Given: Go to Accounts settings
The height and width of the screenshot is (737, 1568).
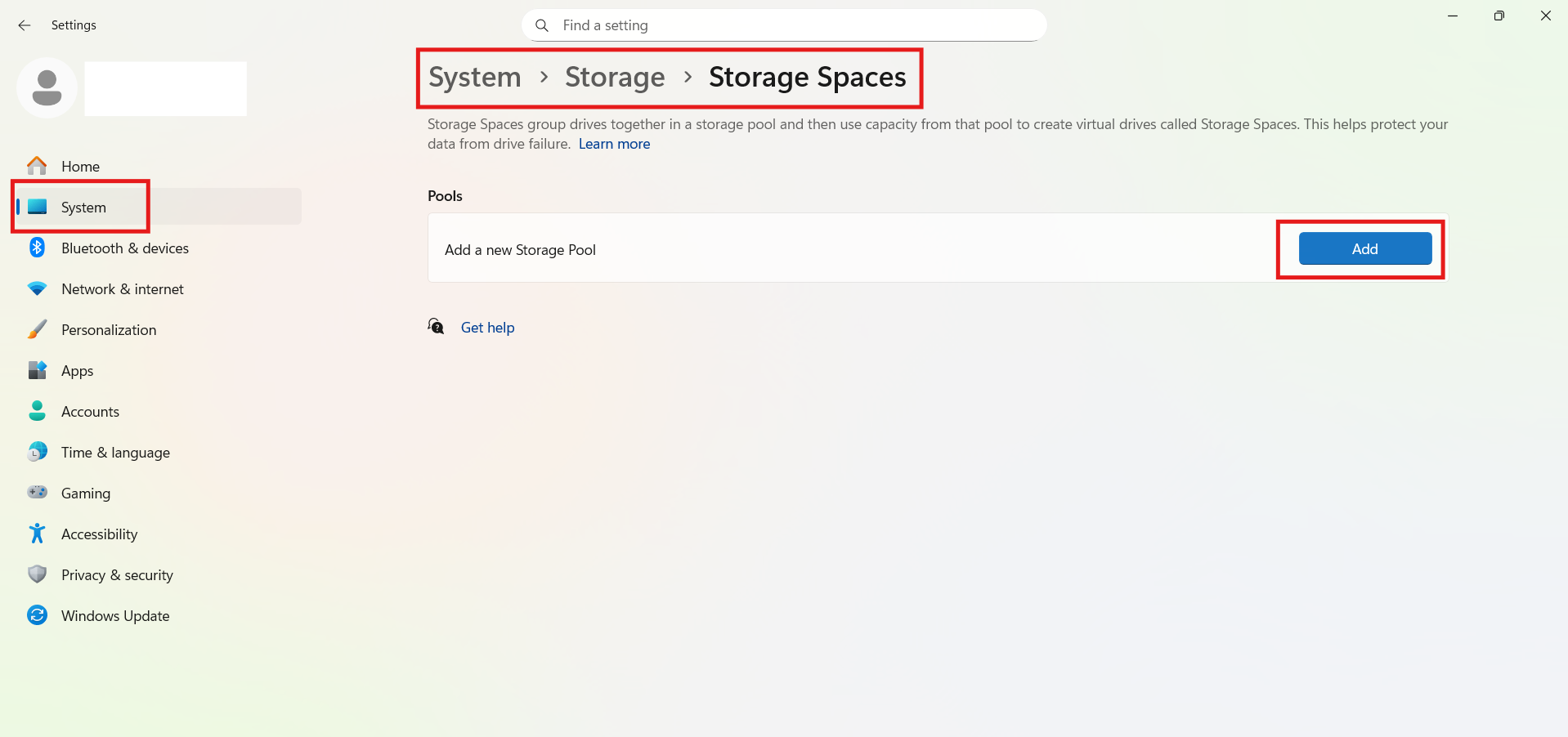Looking at the screenshot, I should tap(90, 412).
